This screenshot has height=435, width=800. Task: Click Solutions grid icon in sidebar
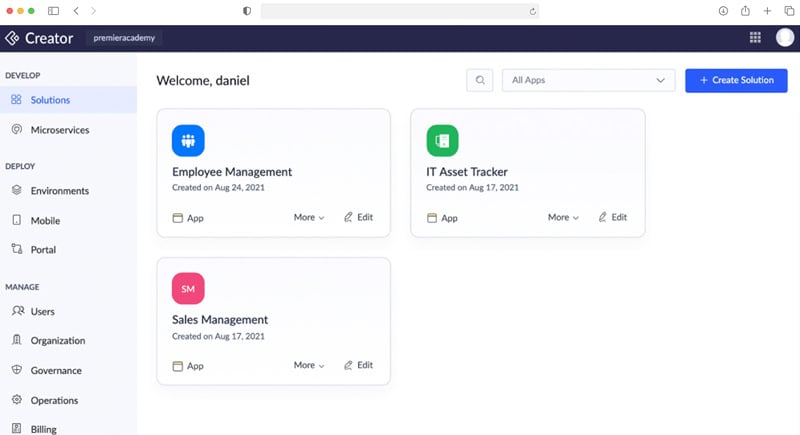tap(16, 99)
